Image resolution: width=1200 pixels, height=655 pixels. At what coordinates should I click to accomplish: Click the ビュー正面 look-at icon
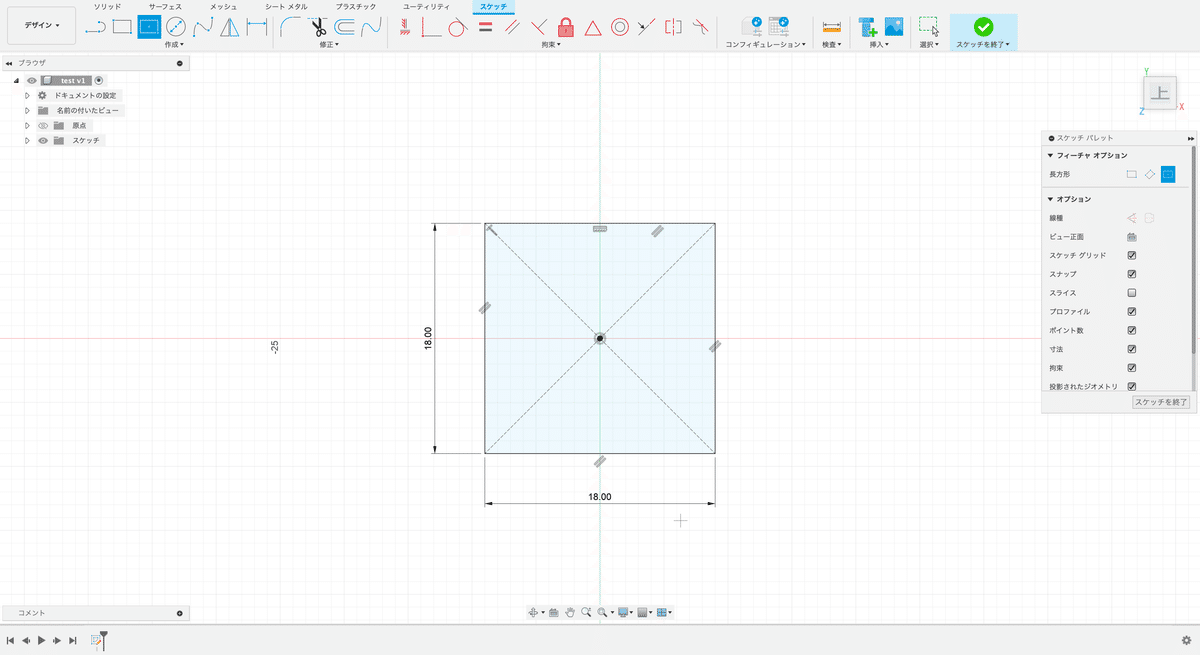[1132, 237]
